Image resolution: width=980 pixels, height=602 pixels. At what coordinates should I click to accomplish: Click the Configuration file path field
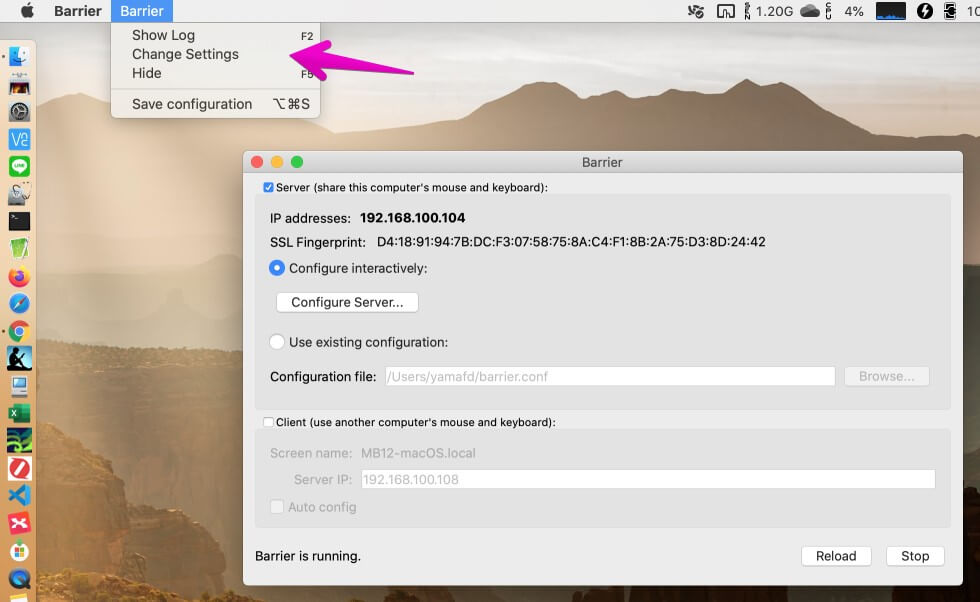click(610, 376)
